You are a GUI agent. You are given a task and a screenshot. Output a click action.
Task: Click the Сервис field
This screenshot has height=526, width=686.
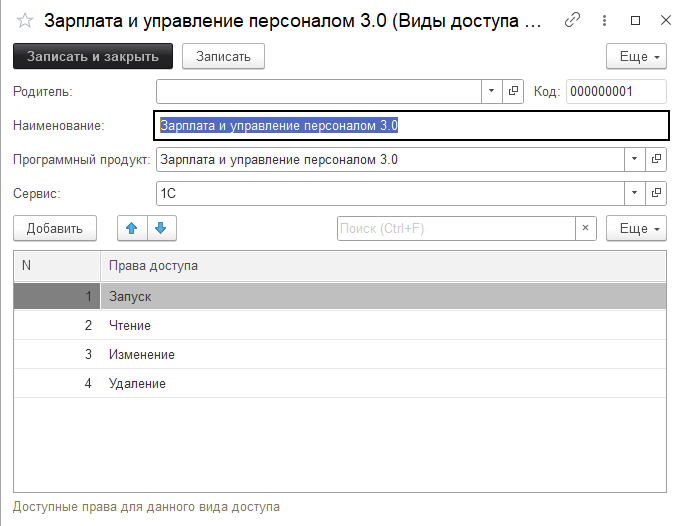point(390,193)
